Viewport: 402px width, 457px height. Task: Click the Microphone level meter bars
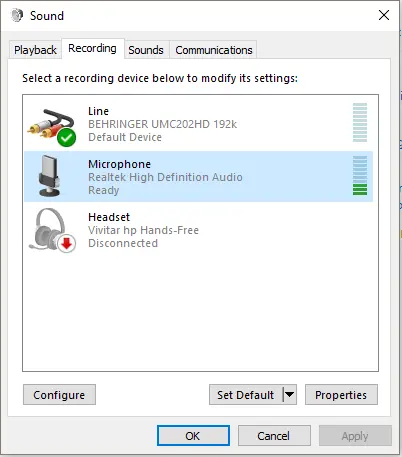pyautogui.click(x=360, y=175)
